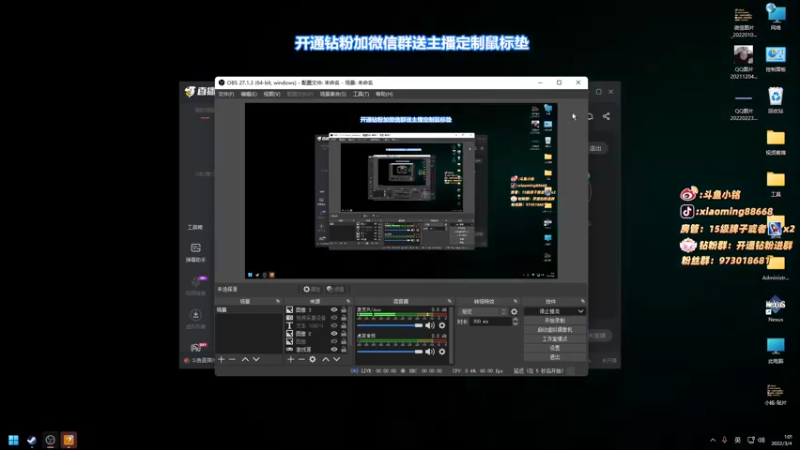The width and height of the screenshot is (800, 450).
Task: Toggle visibility of 文本 (GDI+) source
Action: pos(334,326)
